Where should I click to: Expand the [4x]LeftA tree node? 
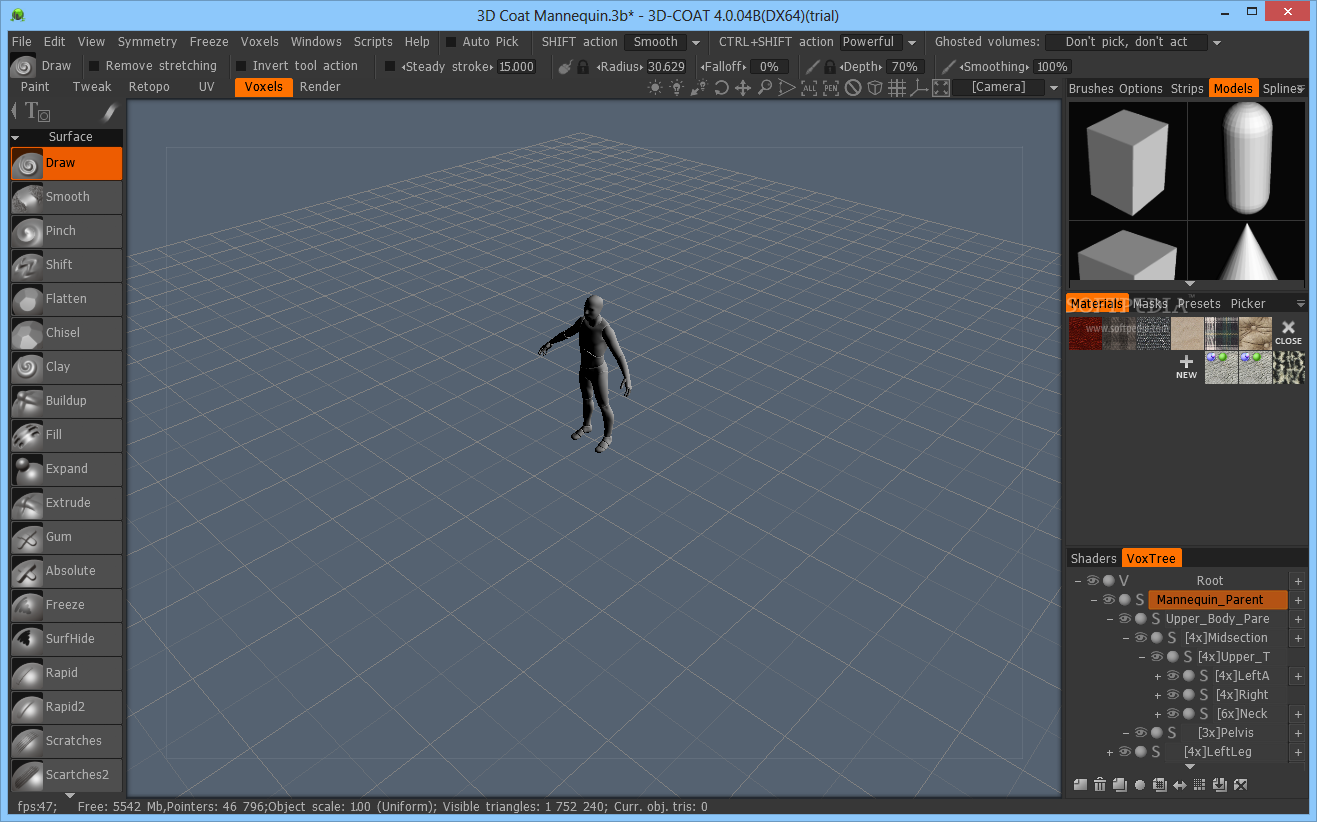click(1158, 676)
